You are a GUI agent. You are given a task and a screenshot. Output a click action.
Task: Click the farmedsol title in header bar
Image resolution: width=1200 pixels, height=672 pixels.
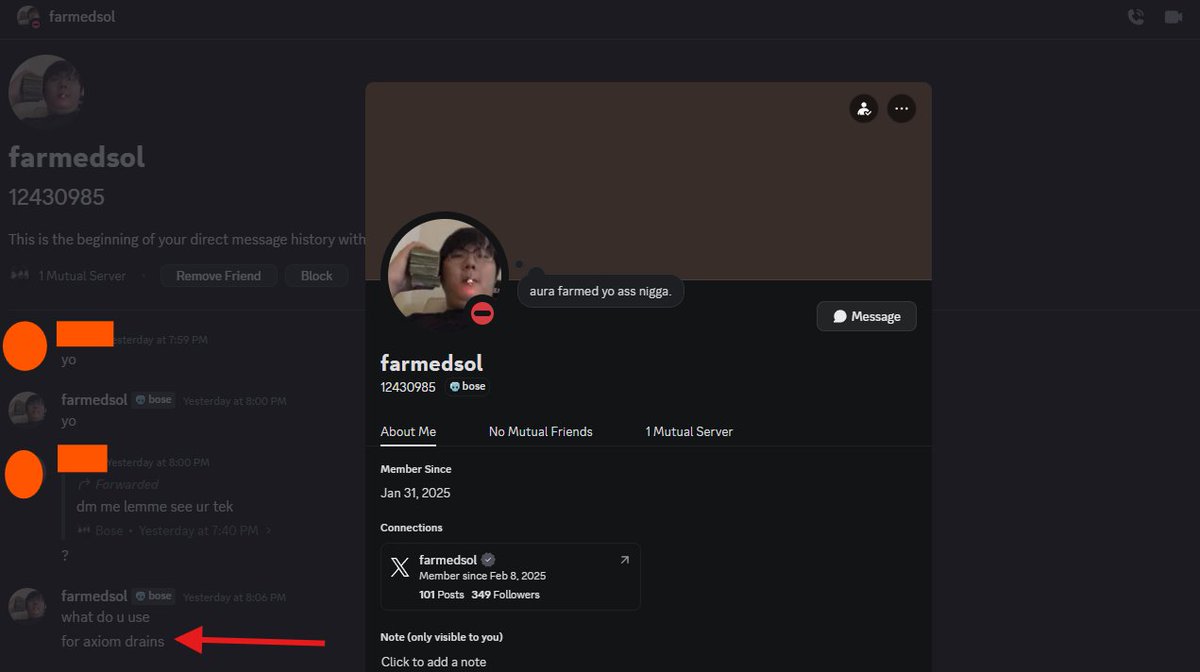(x=82, y=17)
